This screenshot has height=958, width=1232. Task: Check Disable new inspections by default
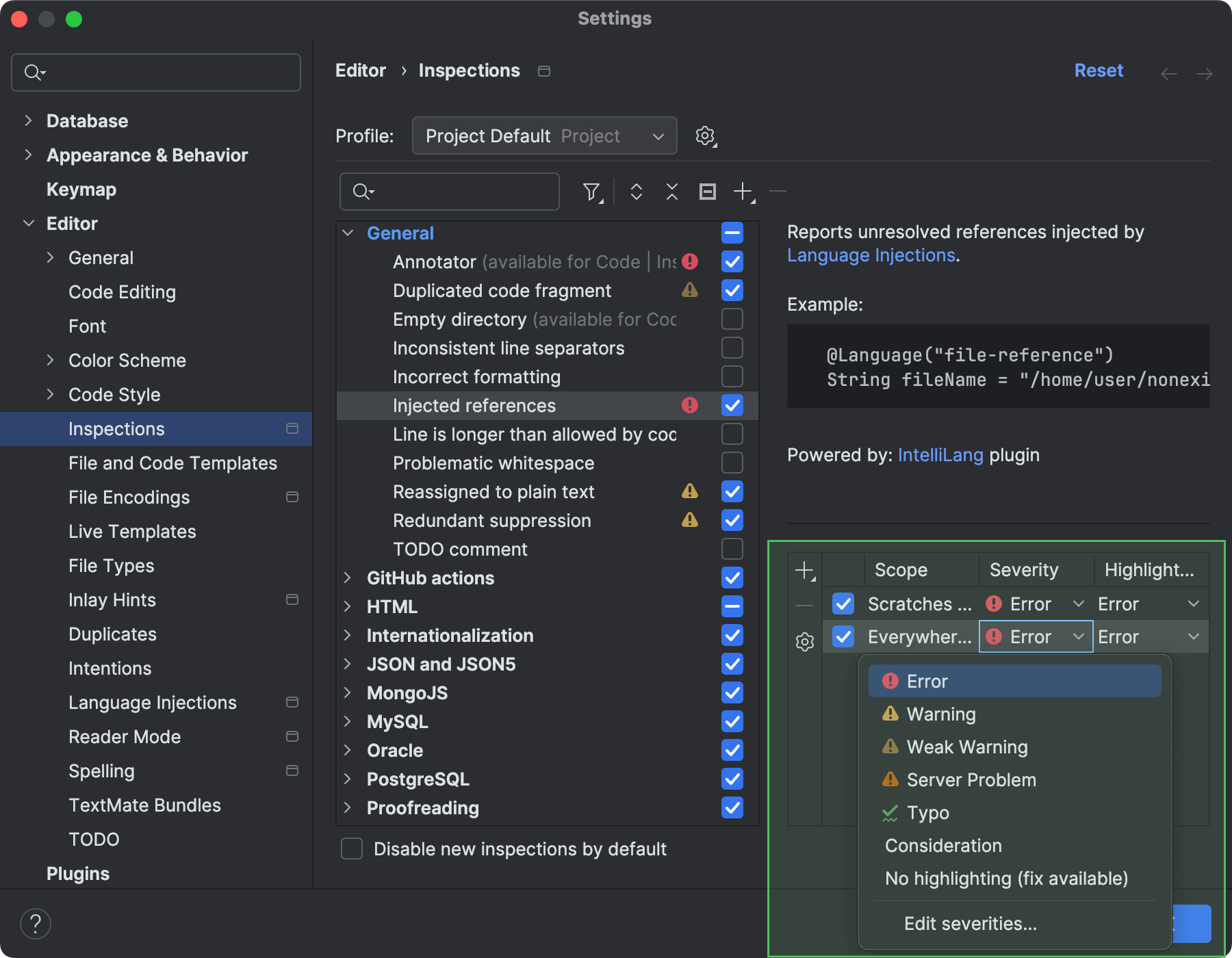click(352, 849)
